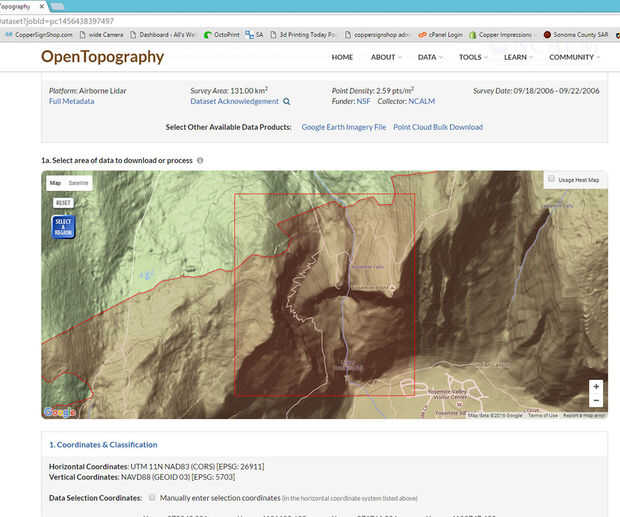Open CopperSignShop.com bookmark
The height and width of the screenshot is (517, 620).
point(39,35)
